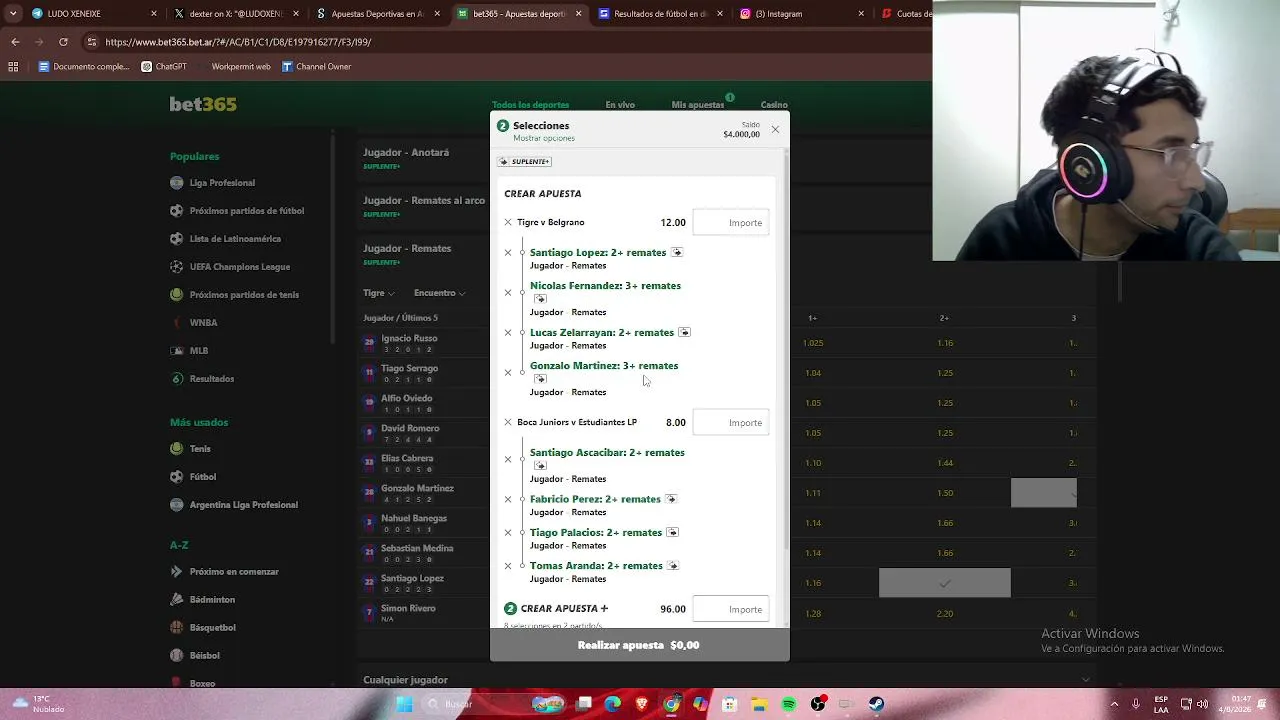Close the Selecciones bet slip panel
This screenshot has height=720, width=1280.
(x=775, y=130)
